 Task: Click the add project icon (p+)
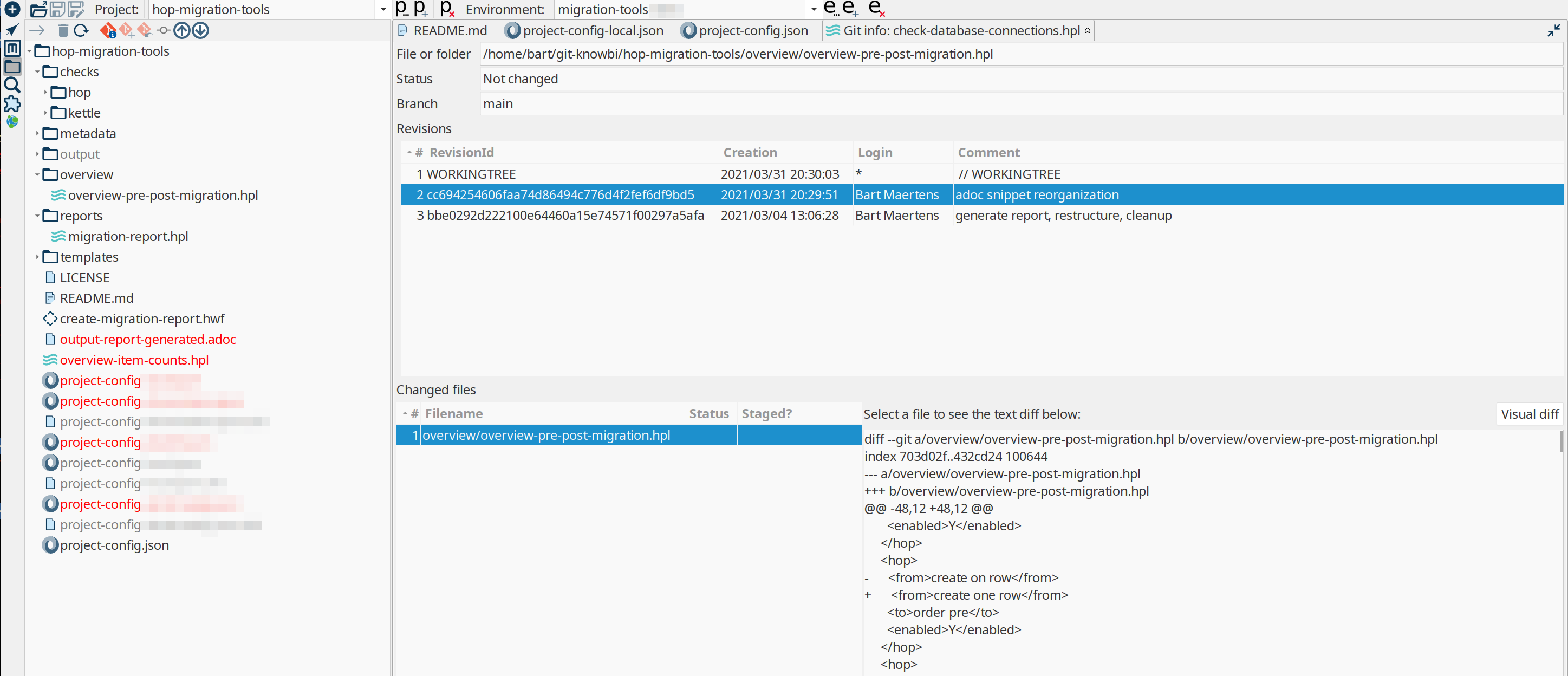click(421, 9)
